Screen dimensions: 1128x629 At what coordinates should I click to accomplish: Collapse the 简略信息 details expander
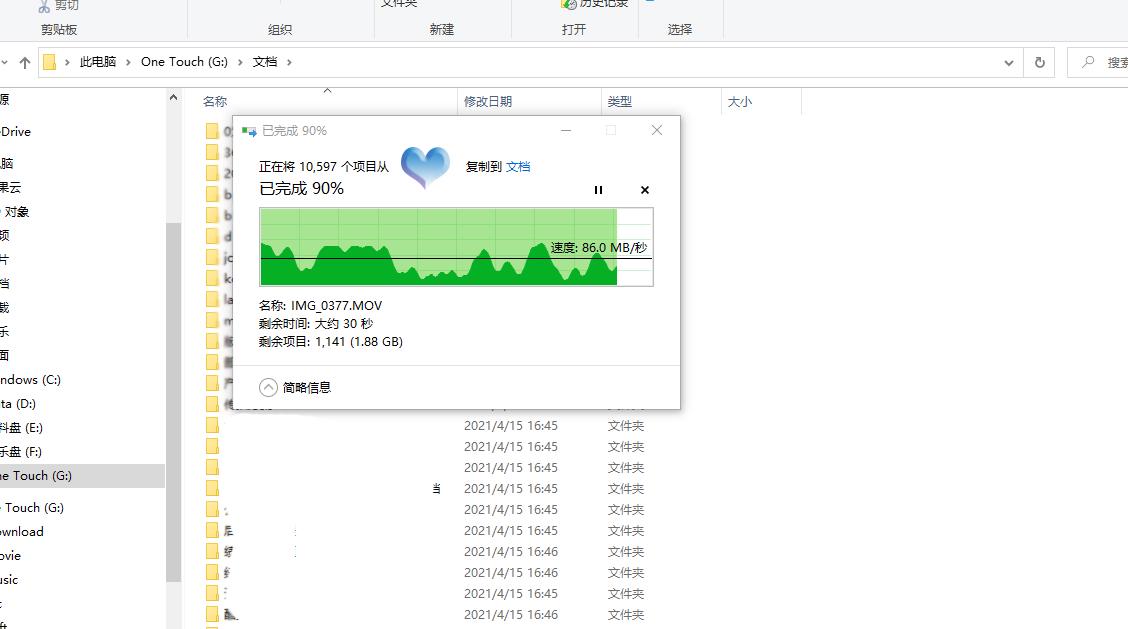(267, 386)
